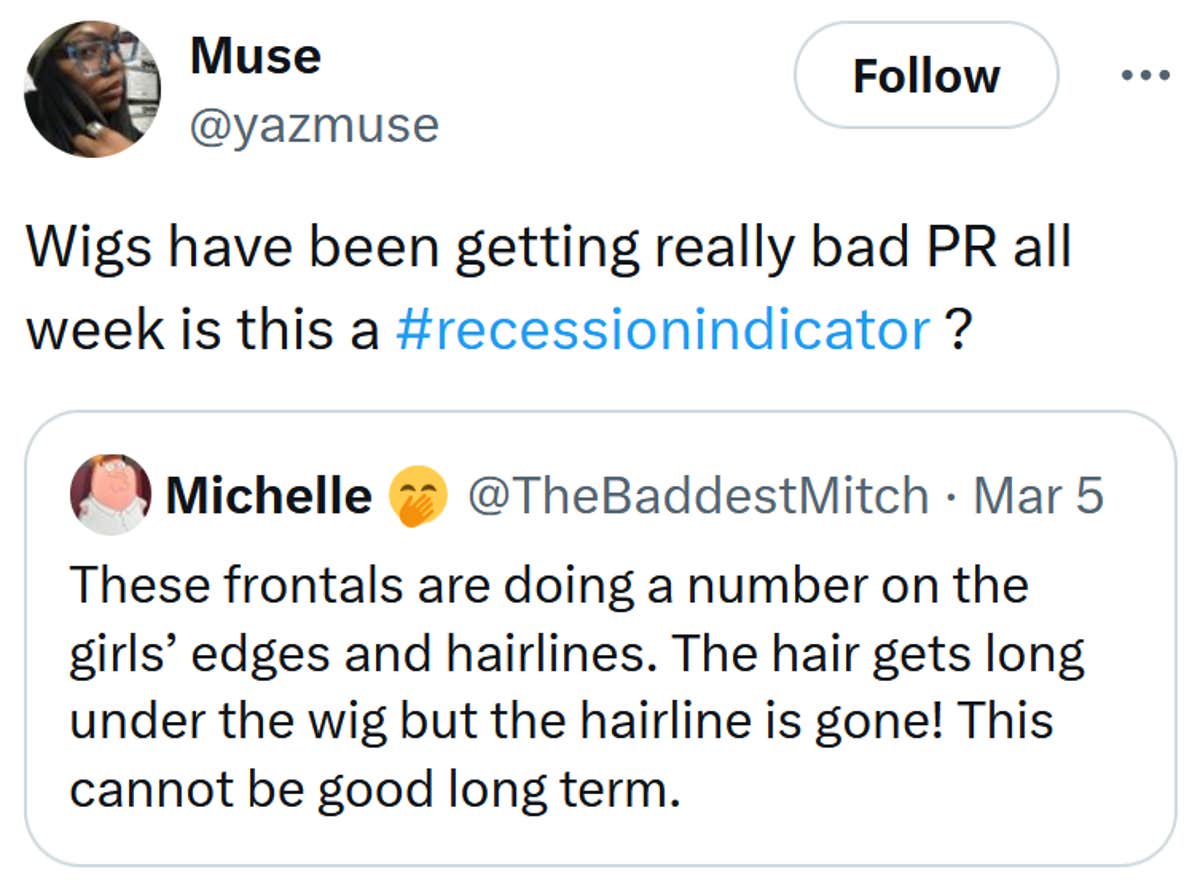
Task: Click the glasses-wearing avatar to view profile
Action: [x=95, y=85]
